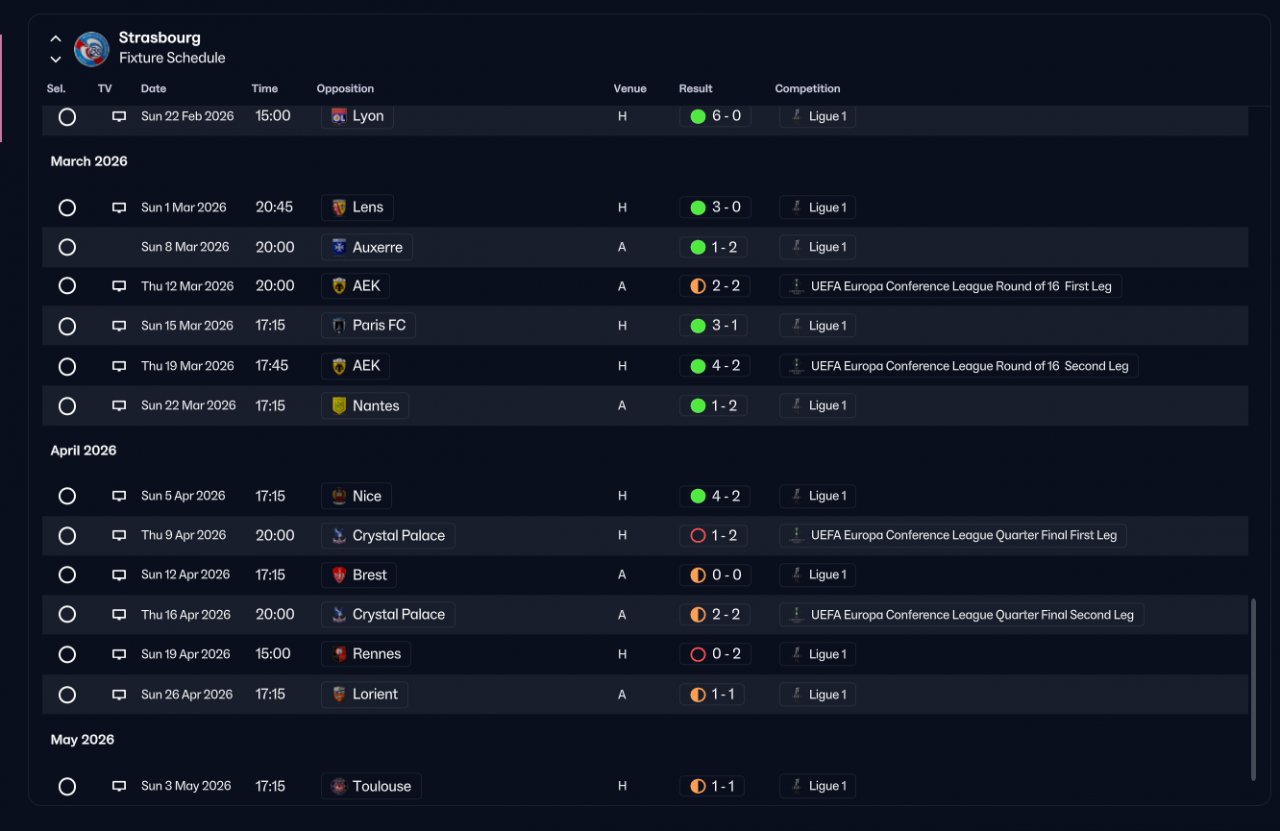Sort fixtures by Competition column header

807,89
